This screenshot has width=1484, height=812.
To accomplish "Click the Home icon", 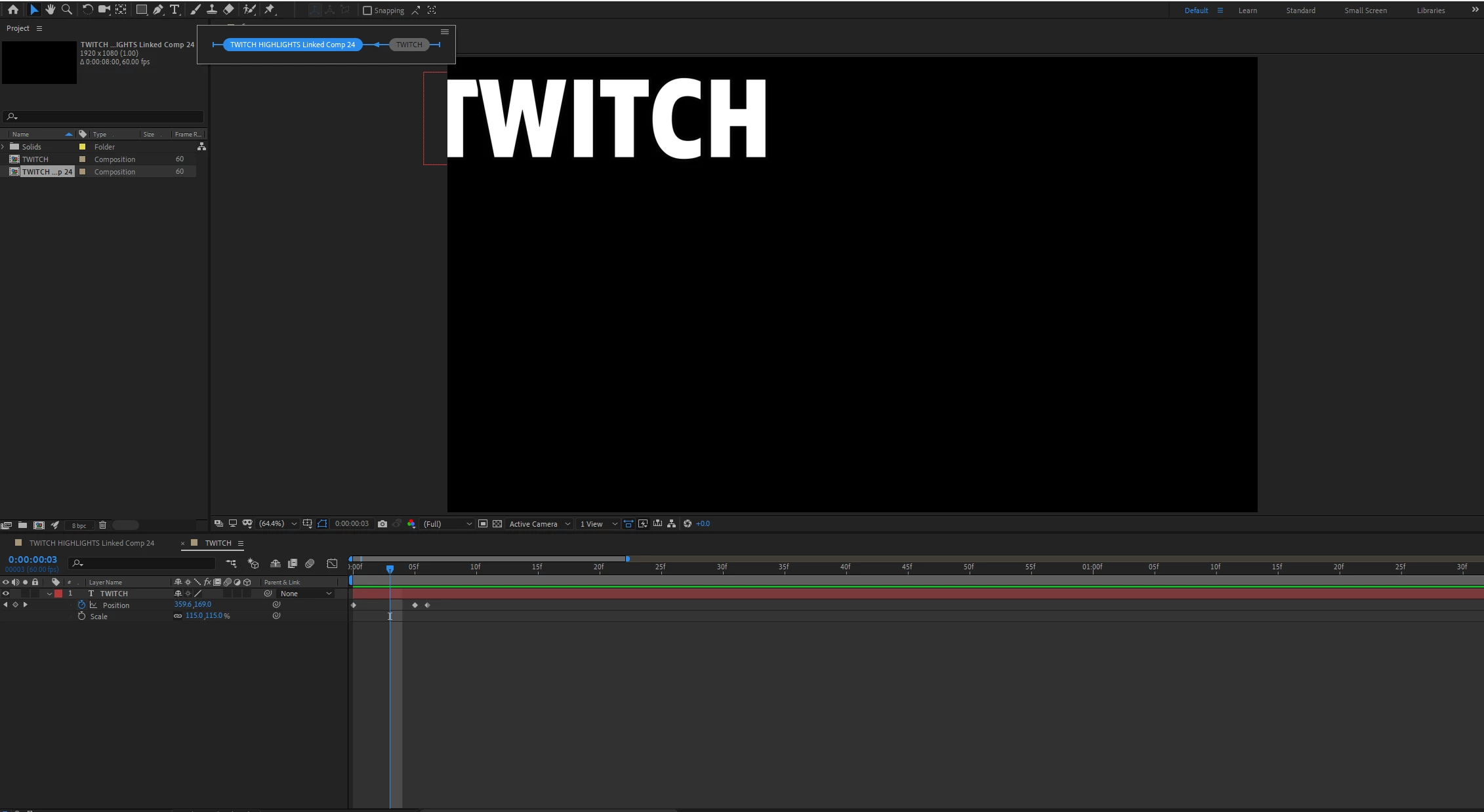I will coord(13,9).
